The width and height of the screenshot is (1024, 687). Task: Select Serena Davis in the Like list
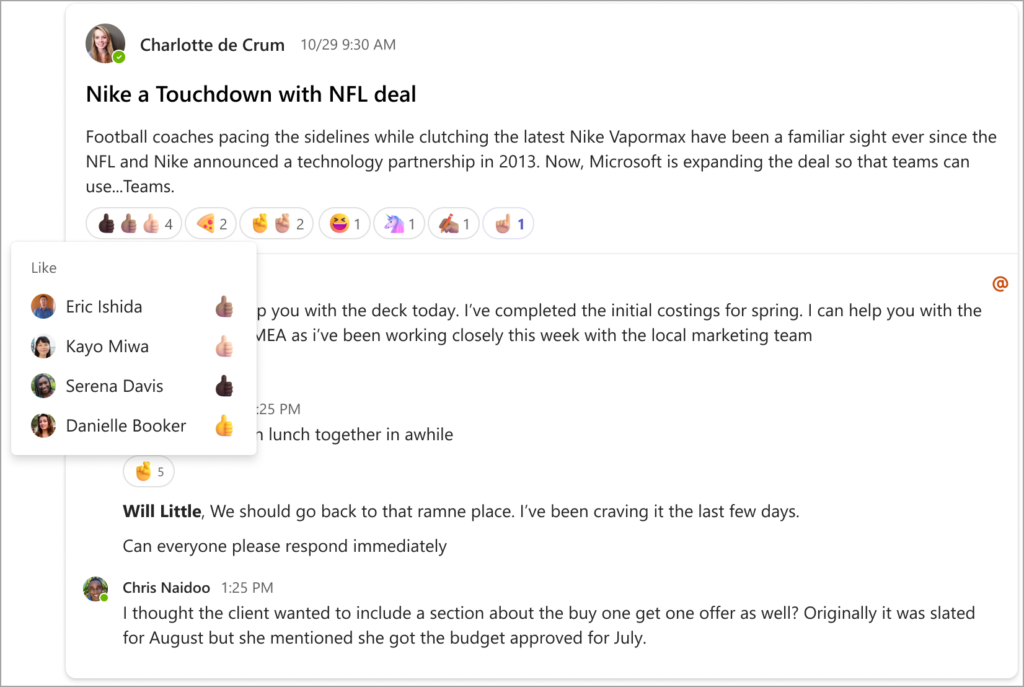click(133, 386)
